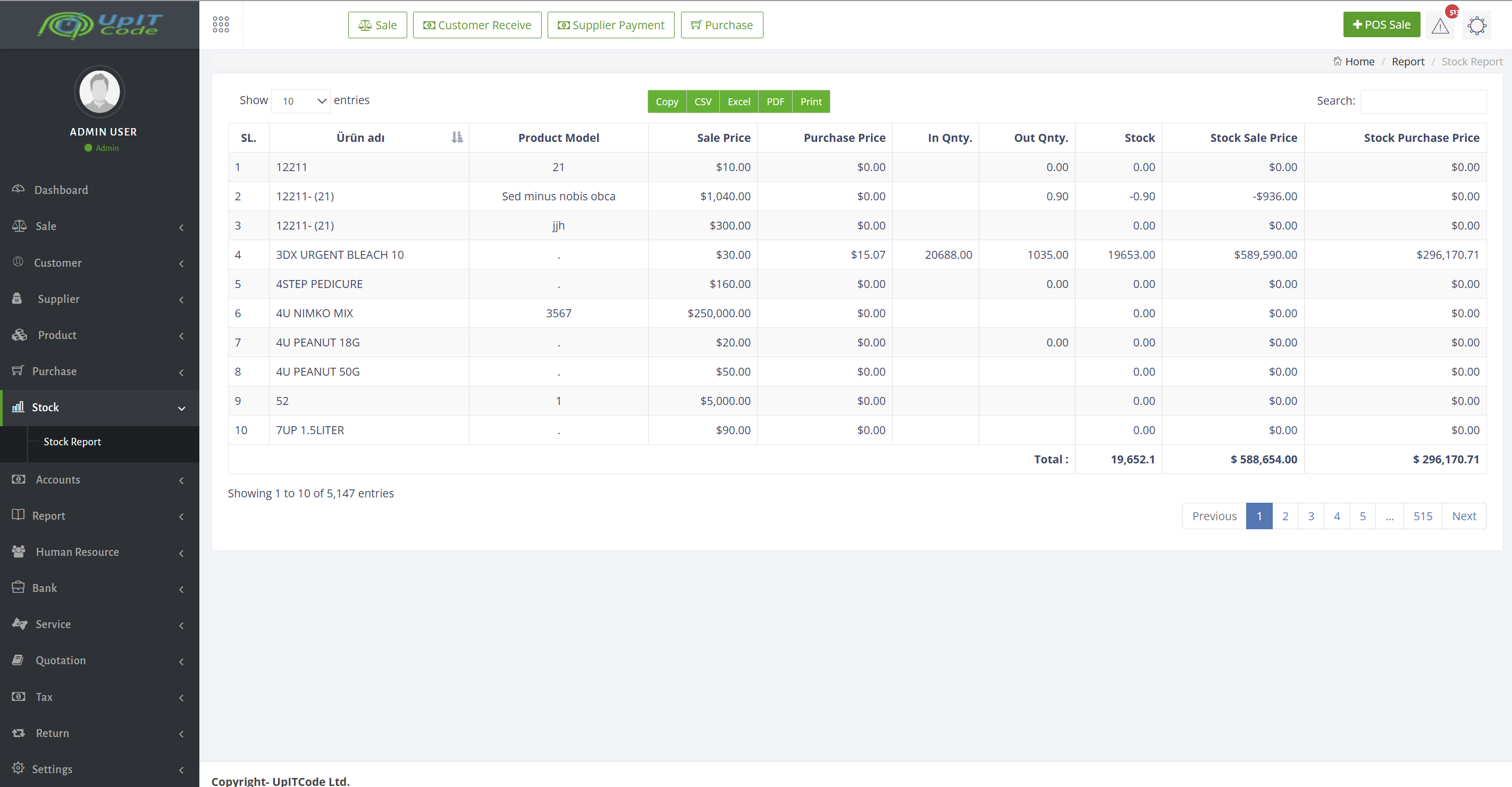1512x787 pixels.
Task: Click the grid apps menu icon
Action: tap(221, 24)
